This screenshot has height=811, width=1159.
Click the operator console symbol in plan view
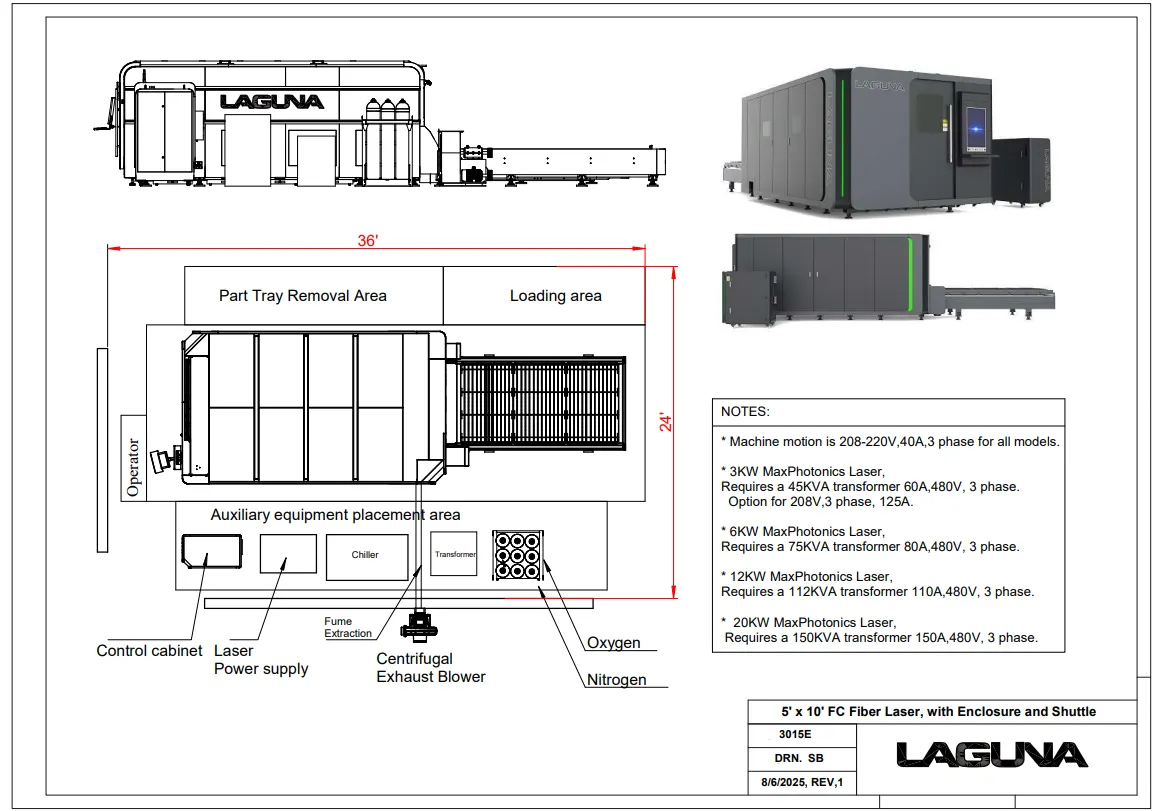coord(165,458)
